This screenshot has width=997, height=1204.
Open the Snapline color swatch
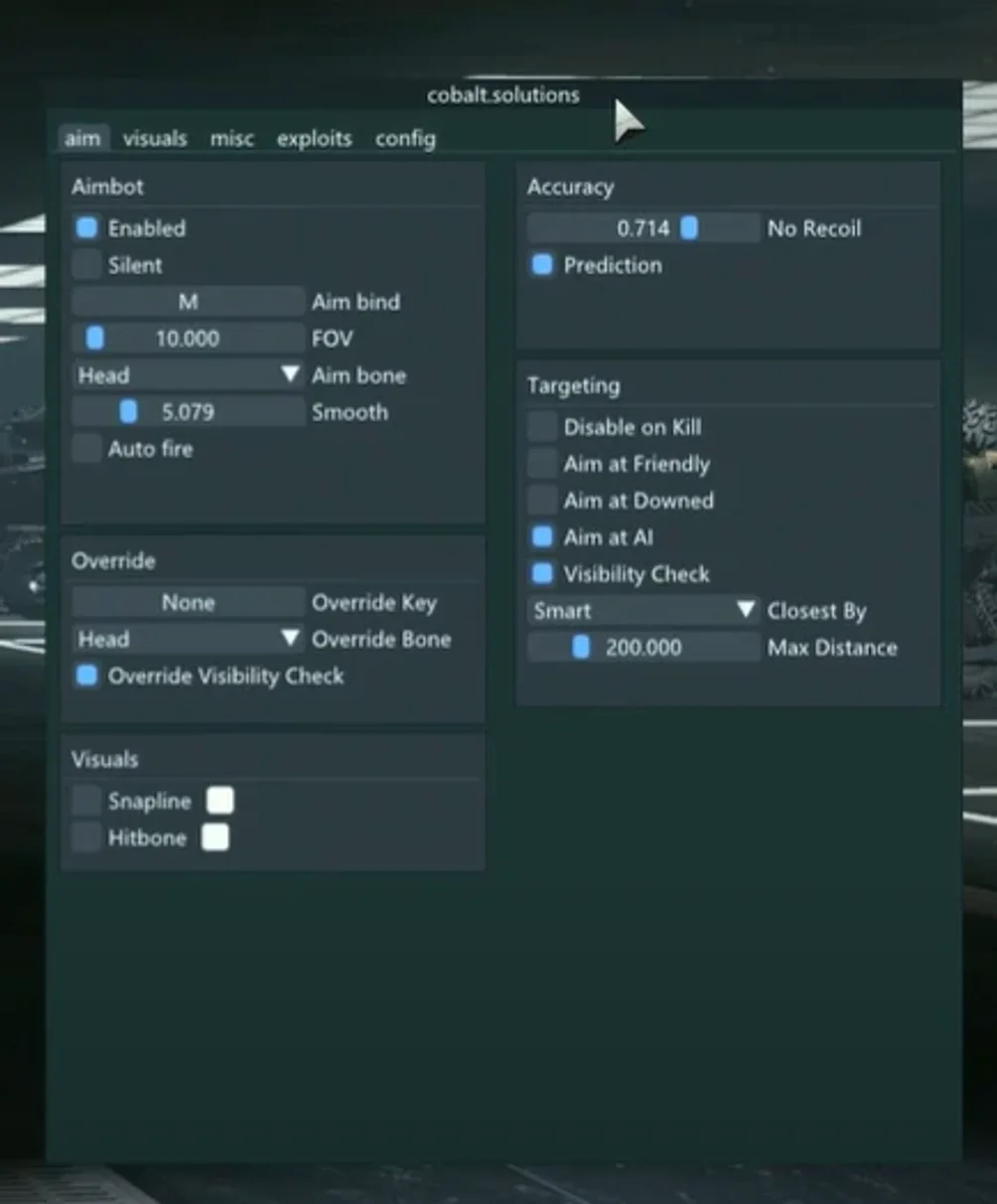point(220,800)
